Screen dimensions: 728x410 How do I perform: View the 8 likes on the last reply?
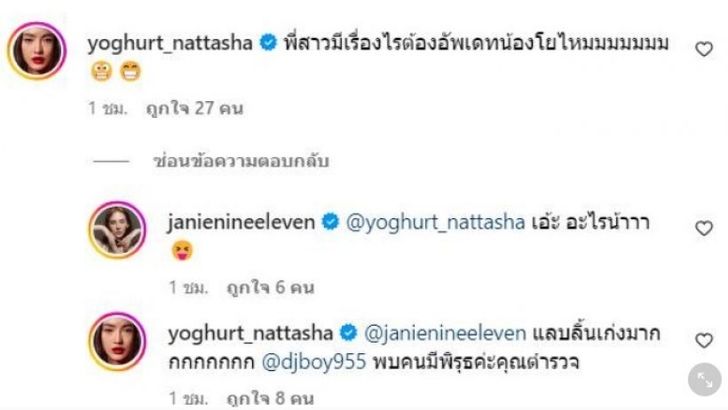point(270,399)
